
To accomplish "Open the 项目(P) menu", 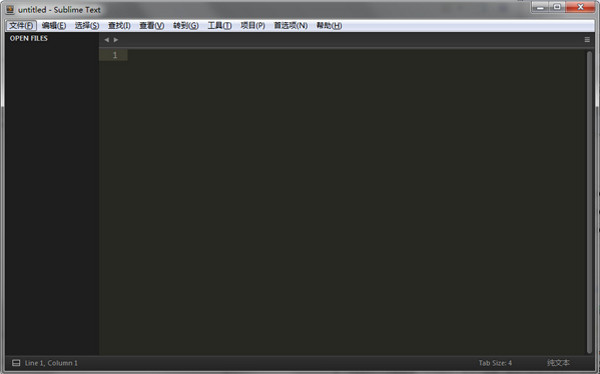I will pos(253,26).
